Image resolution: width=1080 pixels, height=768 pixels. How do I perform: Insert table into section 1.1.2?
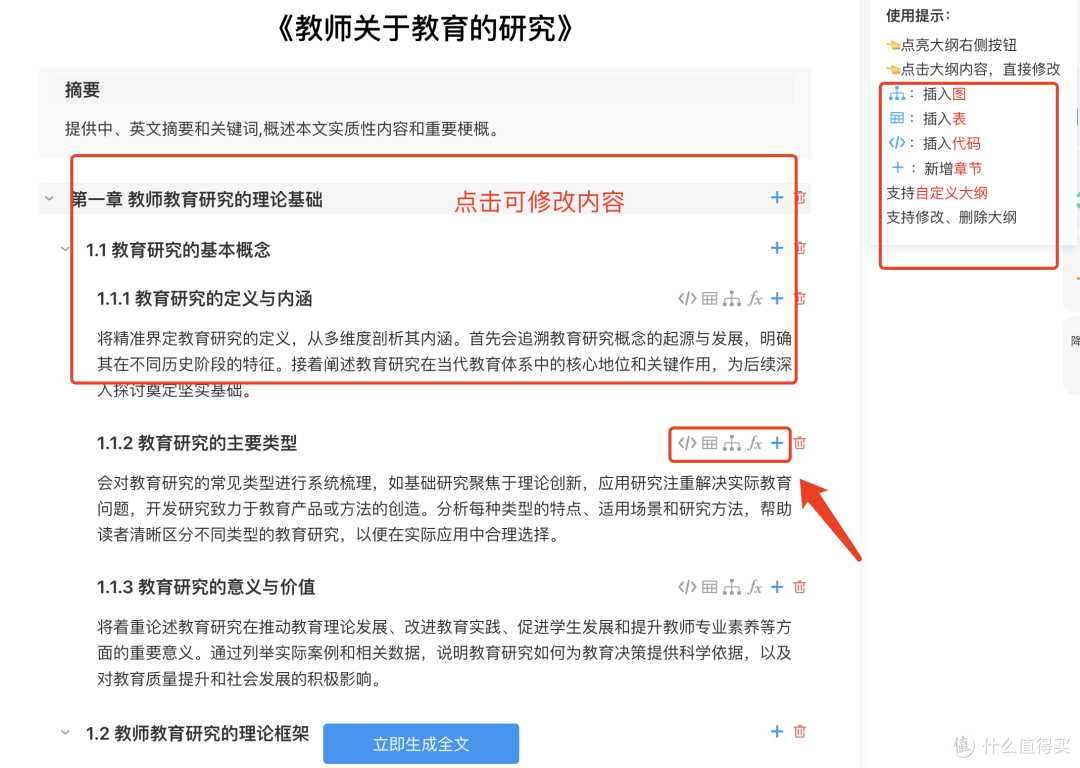coord(709,443)
